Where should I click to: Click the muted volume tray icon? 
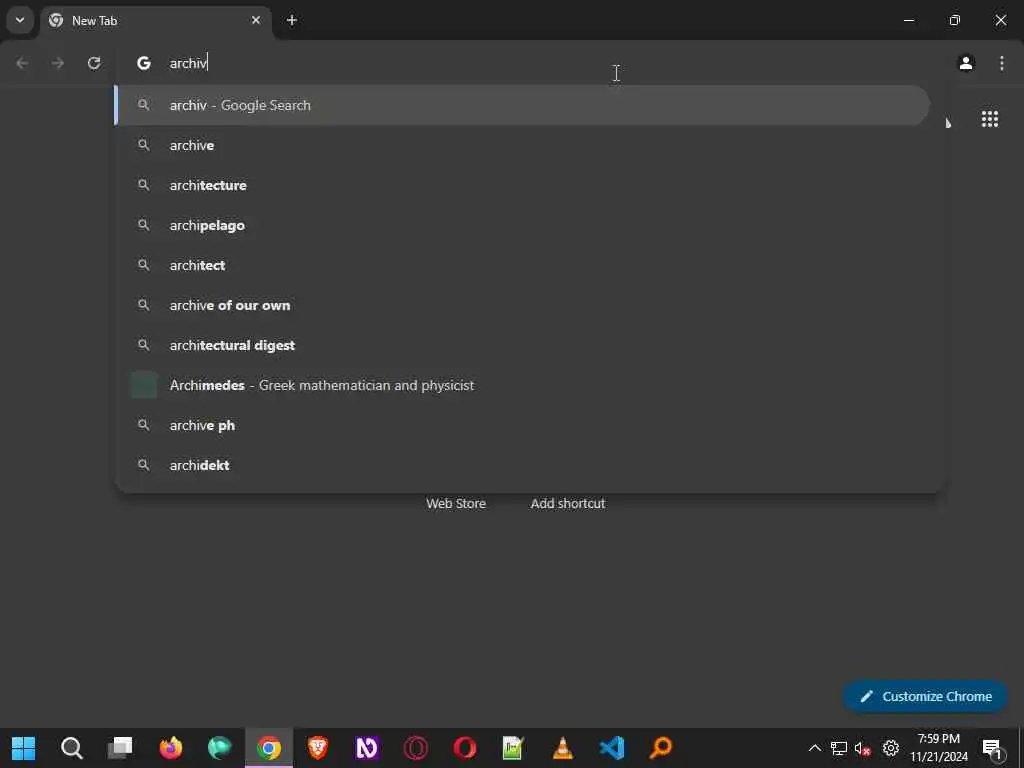click(863, 748)
